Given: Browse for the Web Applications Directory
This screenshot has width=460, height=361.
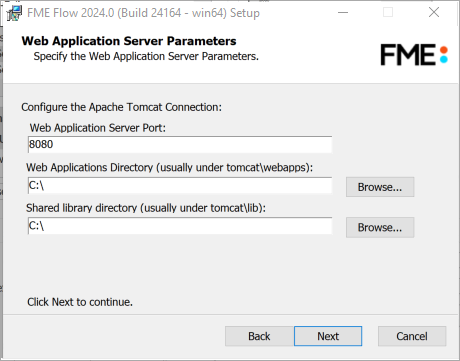Looking at the screenshot, I should click(380, 187).
